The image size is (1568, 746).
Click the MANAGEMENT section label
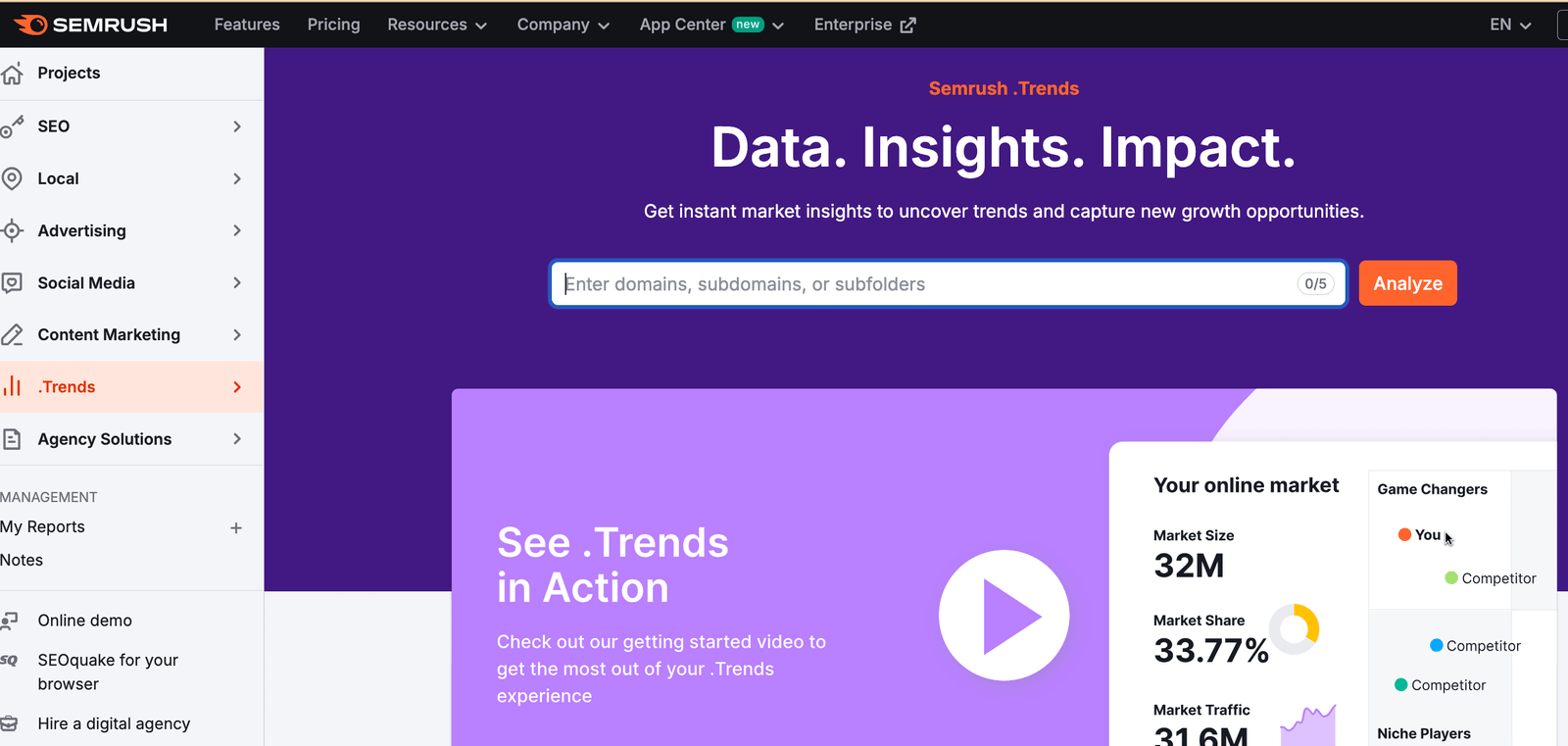pos(49,497)
